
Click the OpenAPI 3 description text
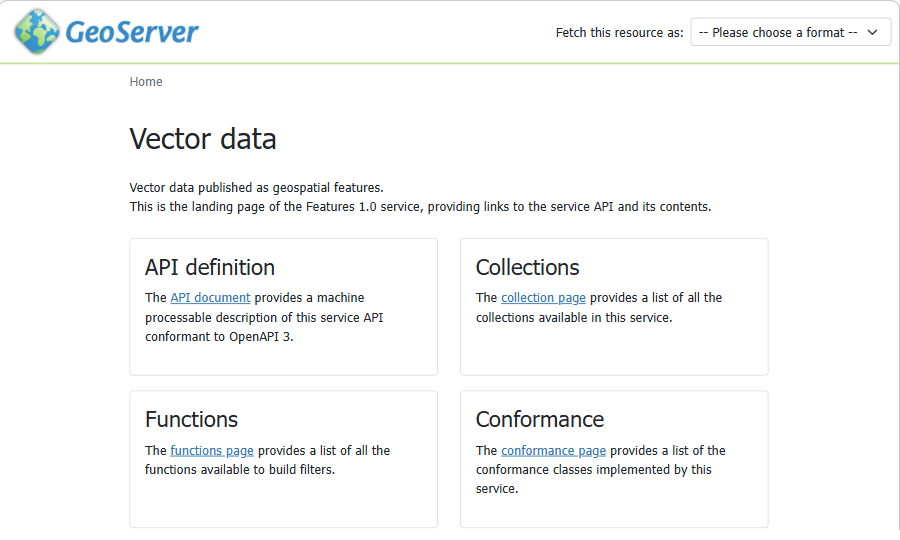pos(219,337)
